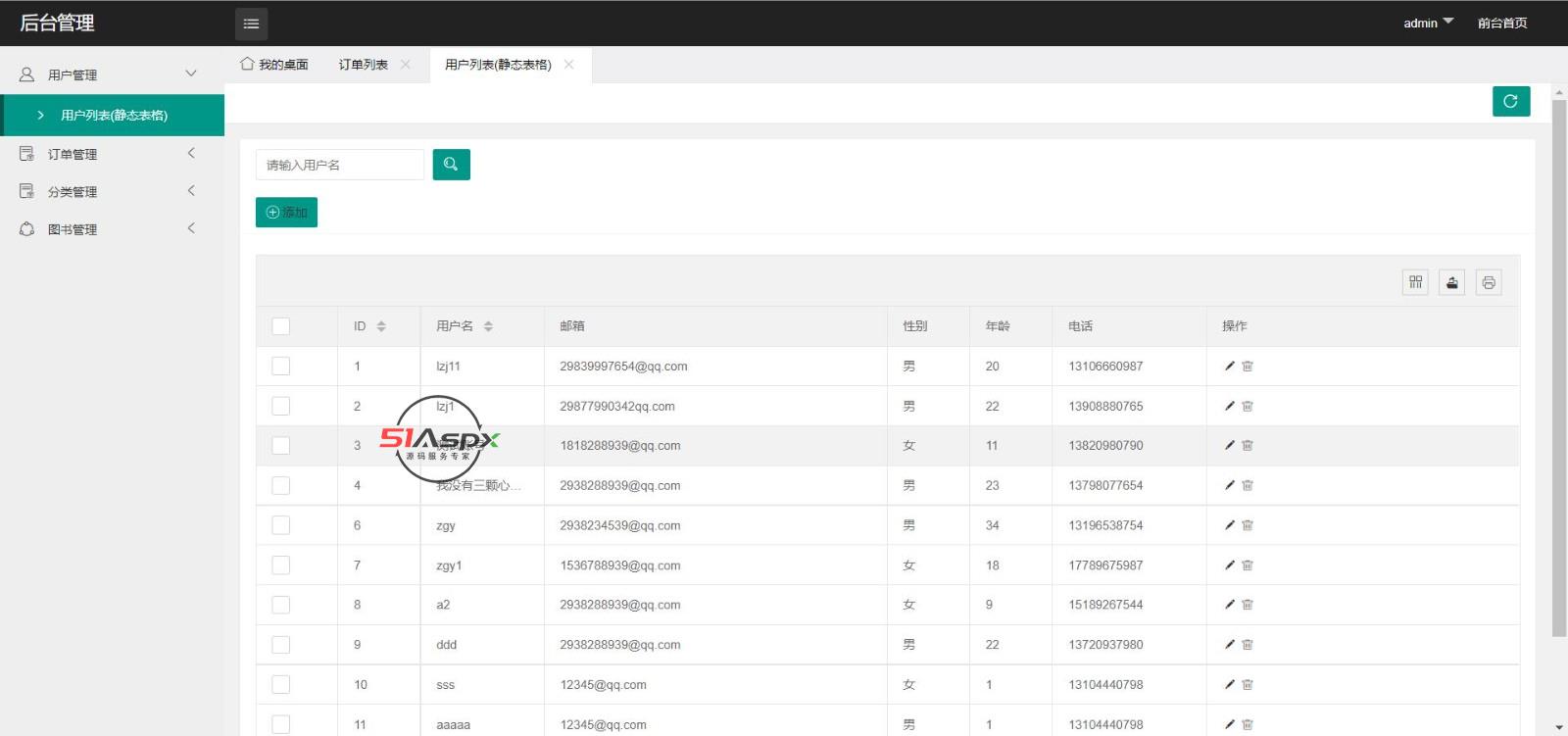Image resolution: width=1568 pixels, height=736 pixels.
Task: Click the page vertical scrollbar thumb
Action: (1559, 368)
